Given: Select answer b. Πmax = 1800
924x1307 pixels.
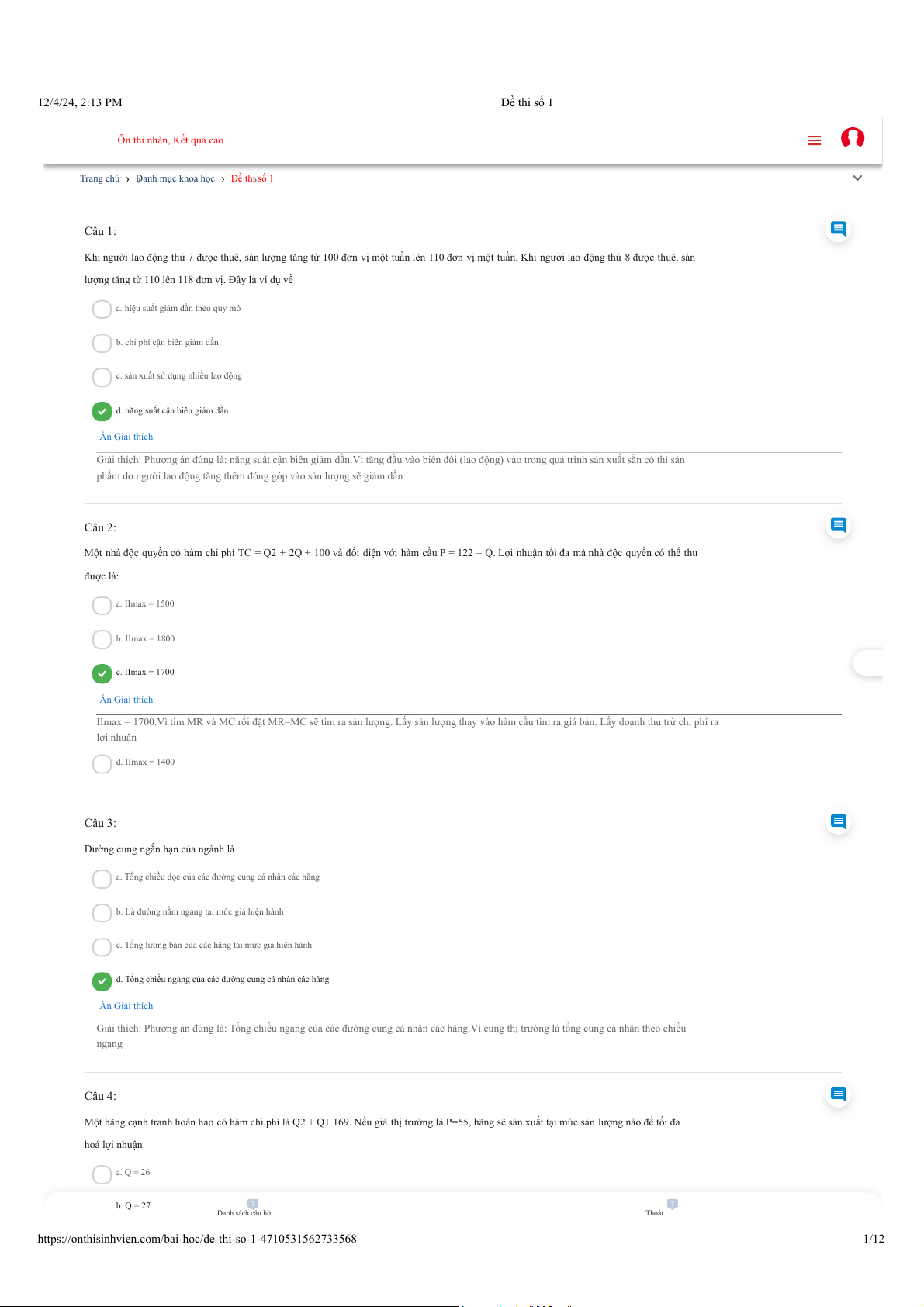Looking at the screenshot, I should coord(102,639).
